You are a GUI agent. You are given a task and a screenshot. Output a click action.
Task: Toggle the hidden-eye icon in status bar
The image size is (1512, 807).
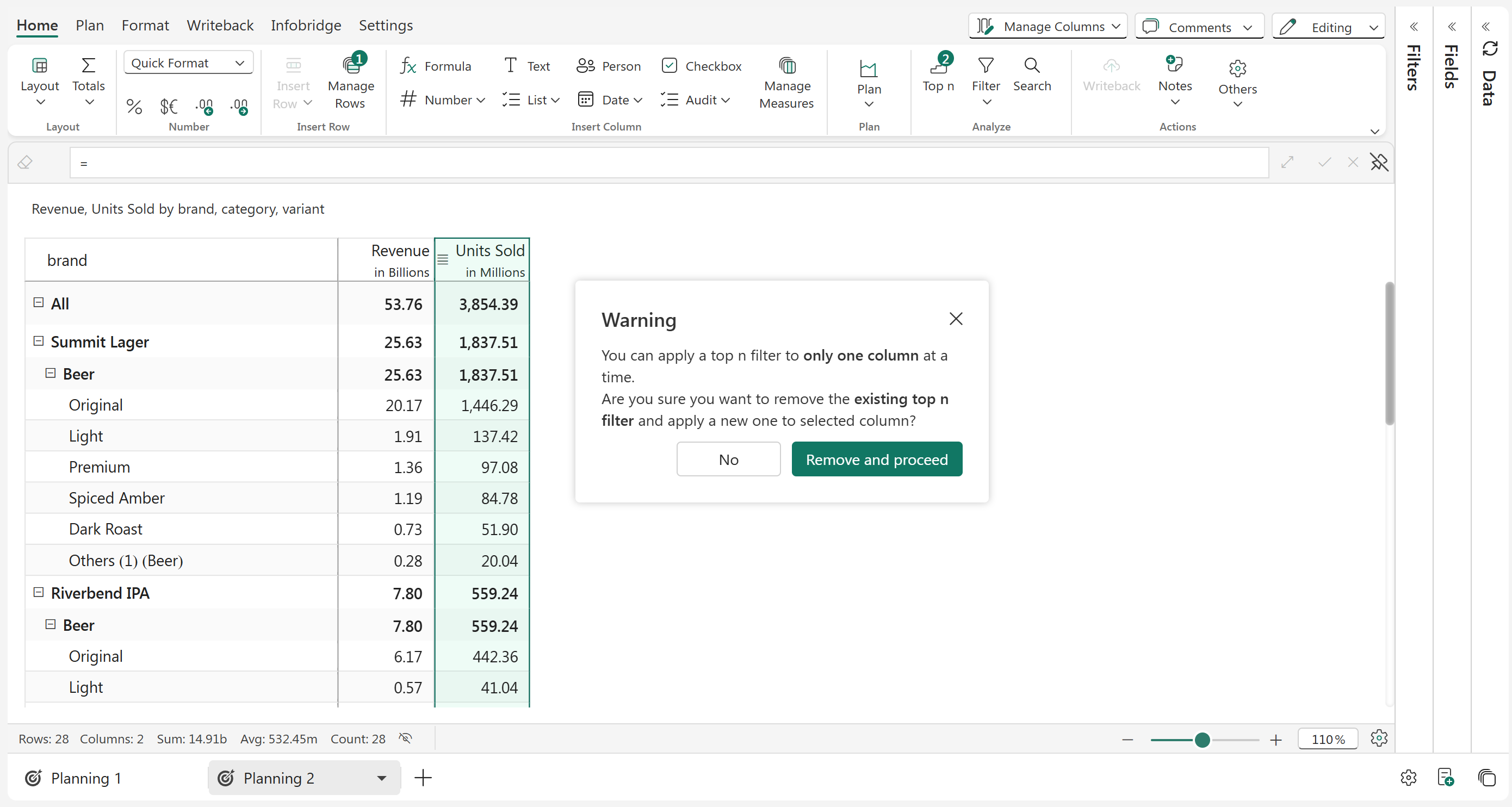[x=405, y=738]
